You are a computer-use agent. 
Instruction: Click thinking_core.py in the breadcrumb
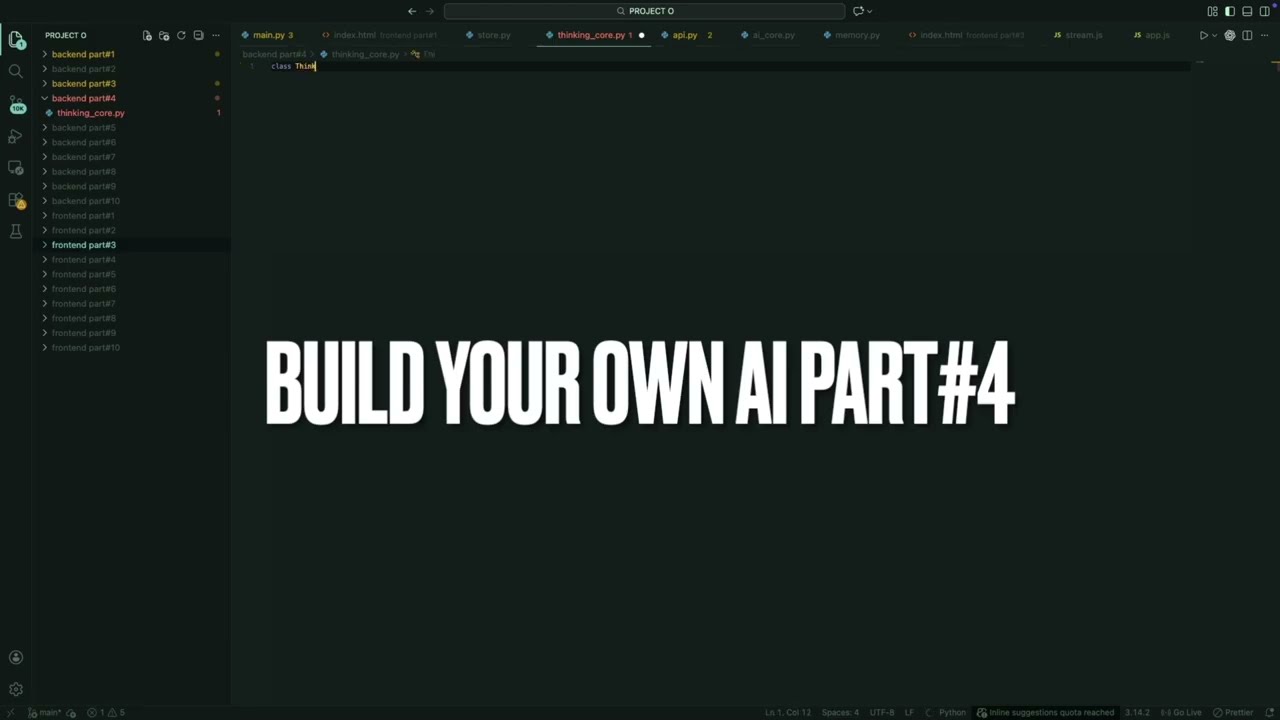[365, 54]
